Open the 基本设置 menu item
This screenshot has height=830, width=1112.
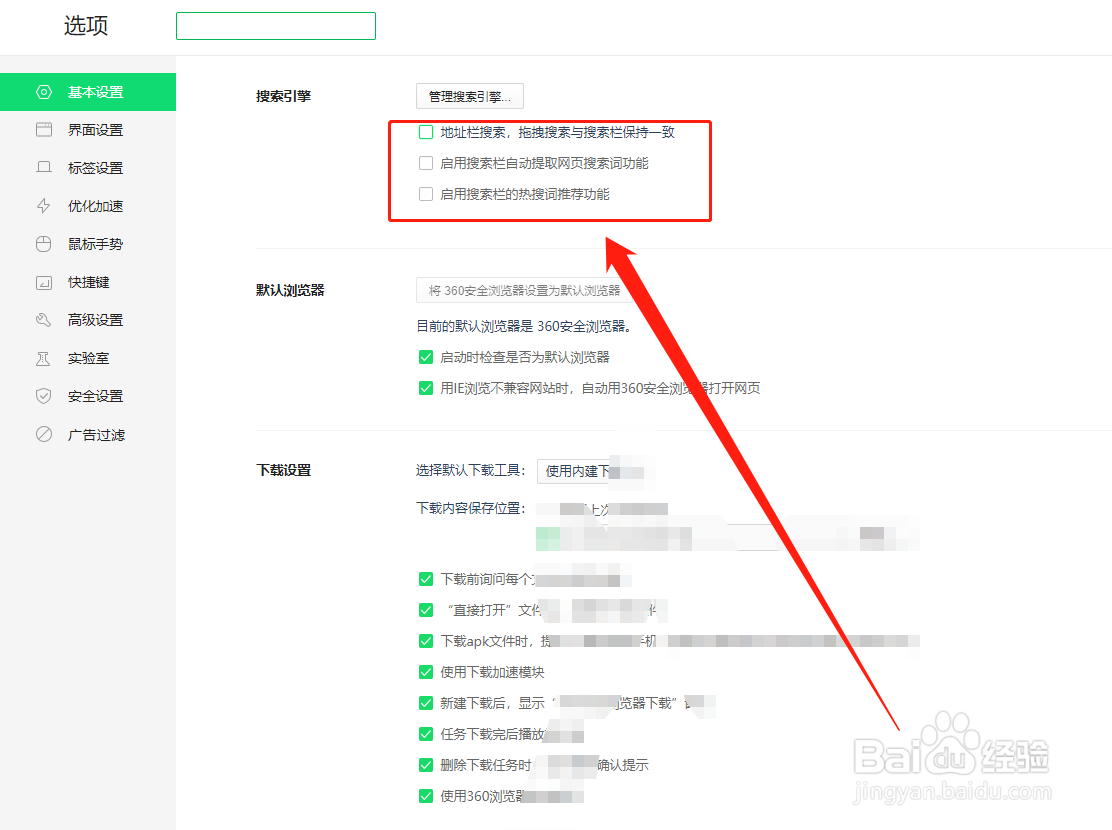click(x=88, y=92)
